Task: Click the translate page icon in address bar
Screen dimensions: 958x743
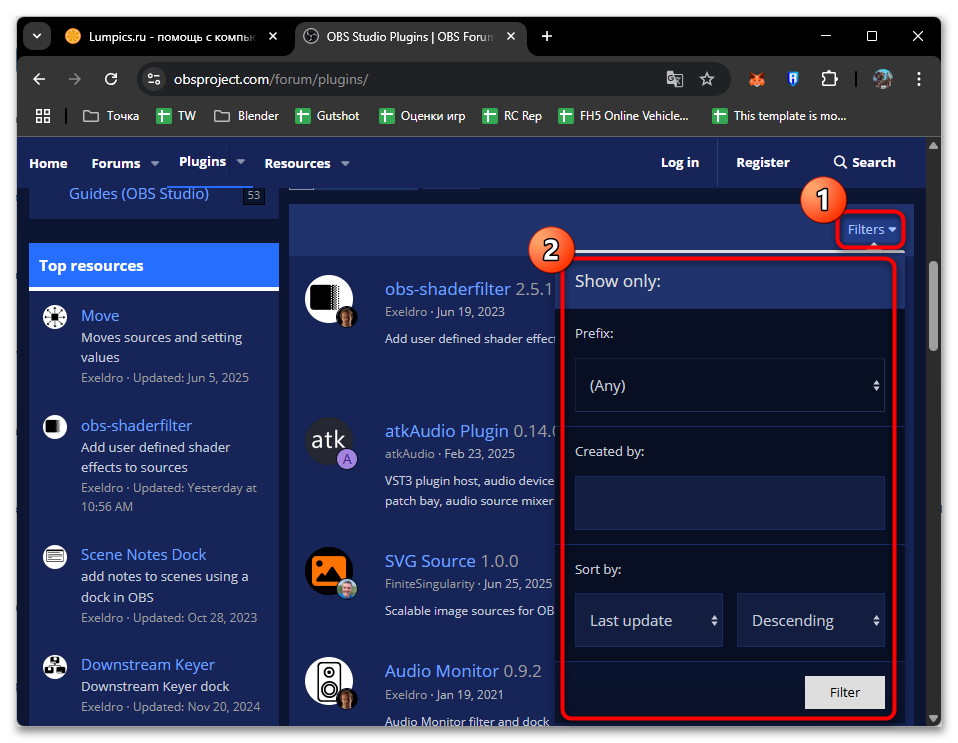Action: [675, 79]
